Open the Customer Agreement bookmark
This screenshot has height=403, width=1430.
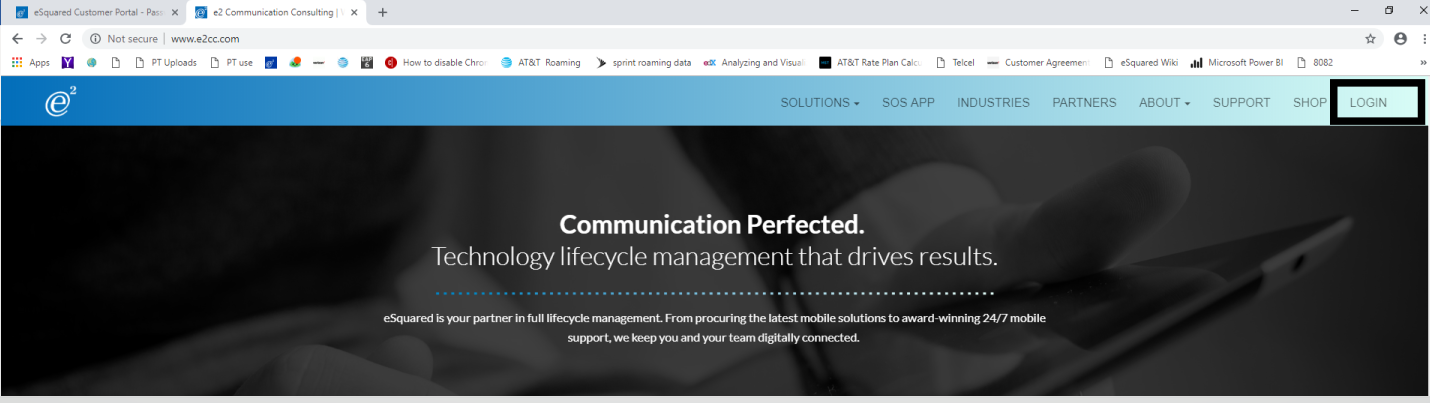pyautogui.click(x=1039, y=62)
